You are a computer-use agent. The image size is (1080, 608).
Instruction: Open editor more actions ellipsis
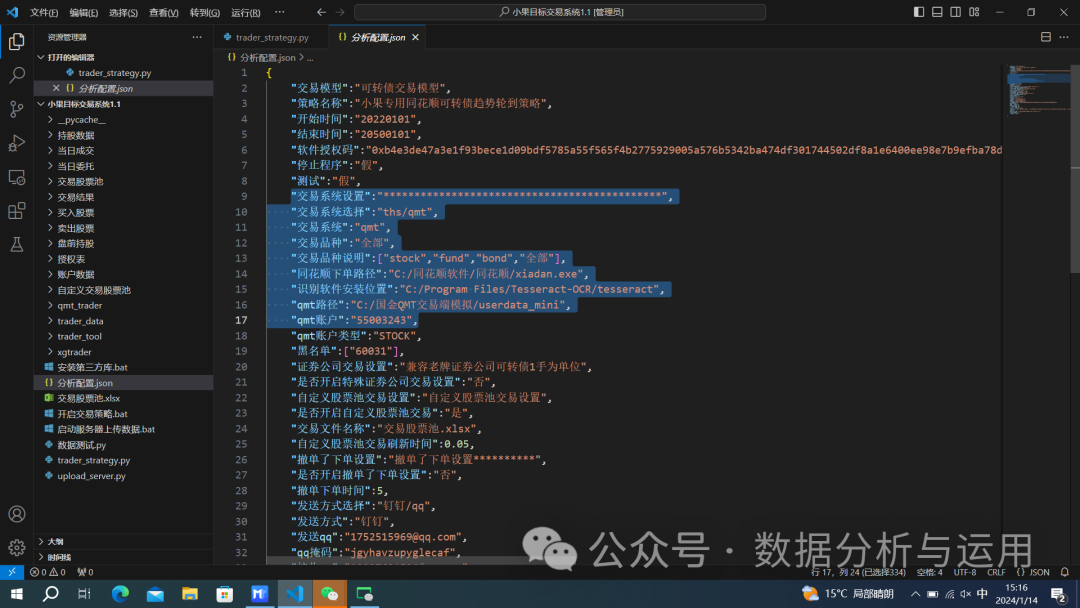[x=1064, y=37]
